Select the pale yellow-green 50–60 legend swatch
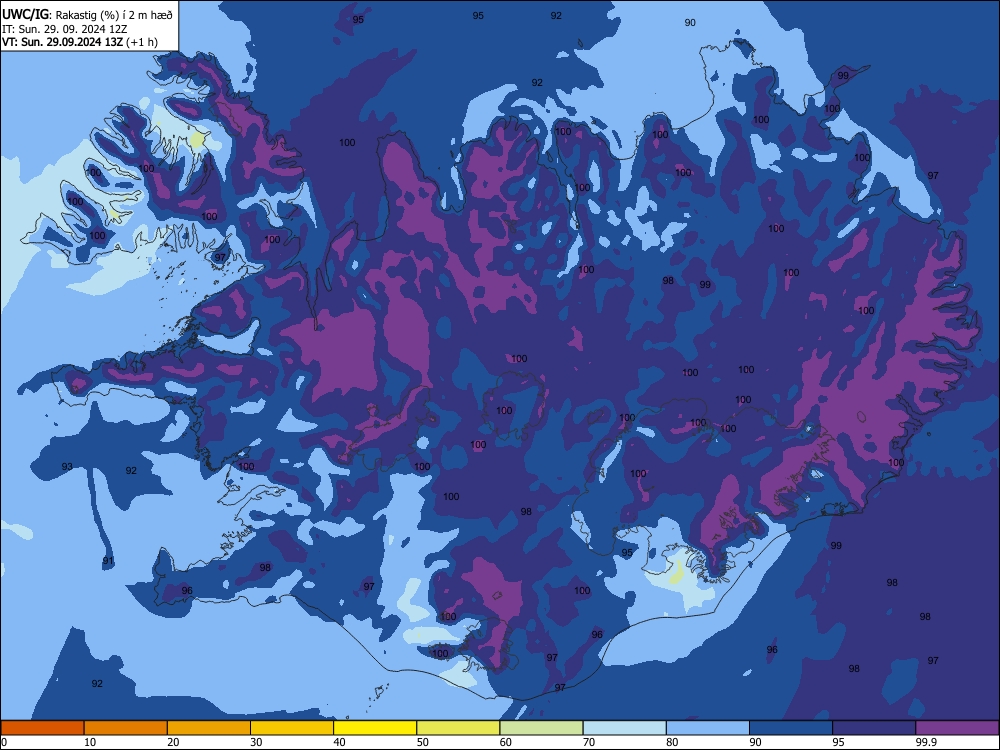The image size is (1000, 750). coord(458,728)
